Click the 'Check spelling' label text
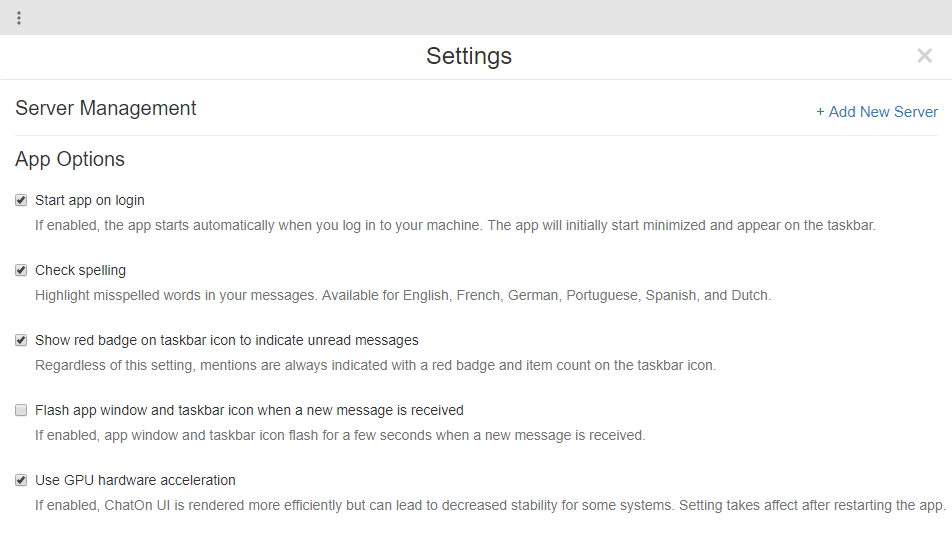 click(80, 270)
